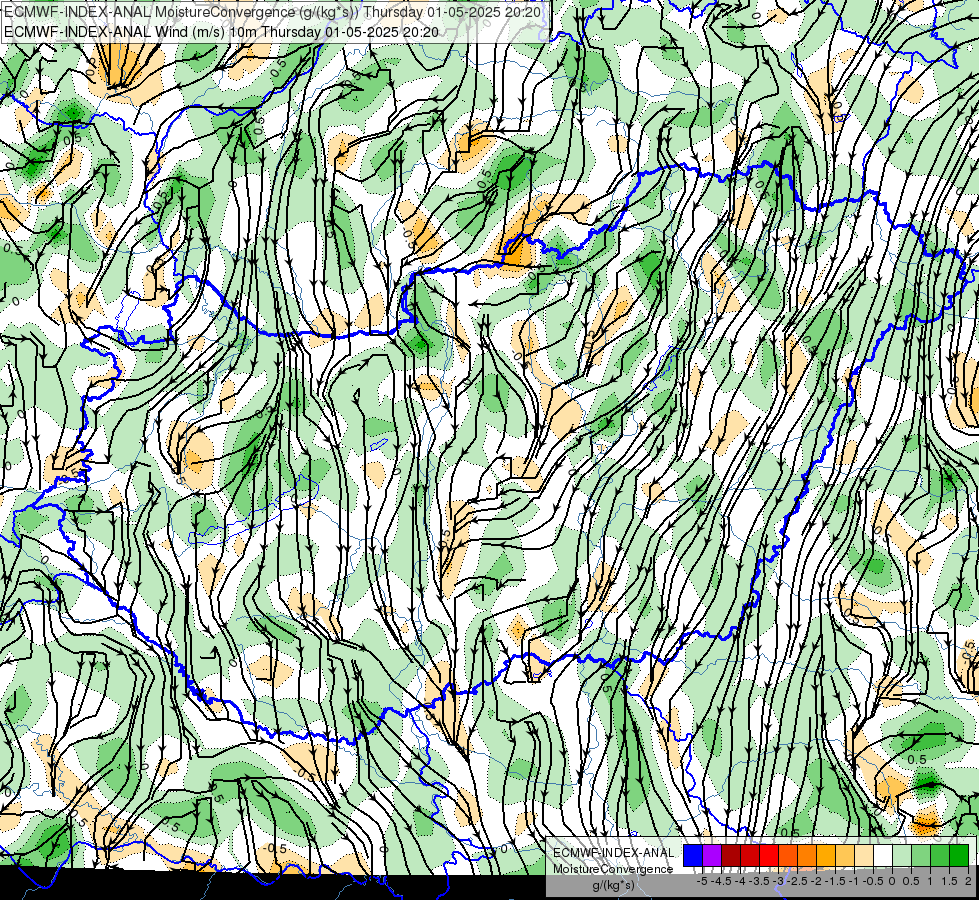The width and height of the screenshot is (979, 900).
Task: Select the amber swatch (-2 to -1.5)
Action: (826, 855)
